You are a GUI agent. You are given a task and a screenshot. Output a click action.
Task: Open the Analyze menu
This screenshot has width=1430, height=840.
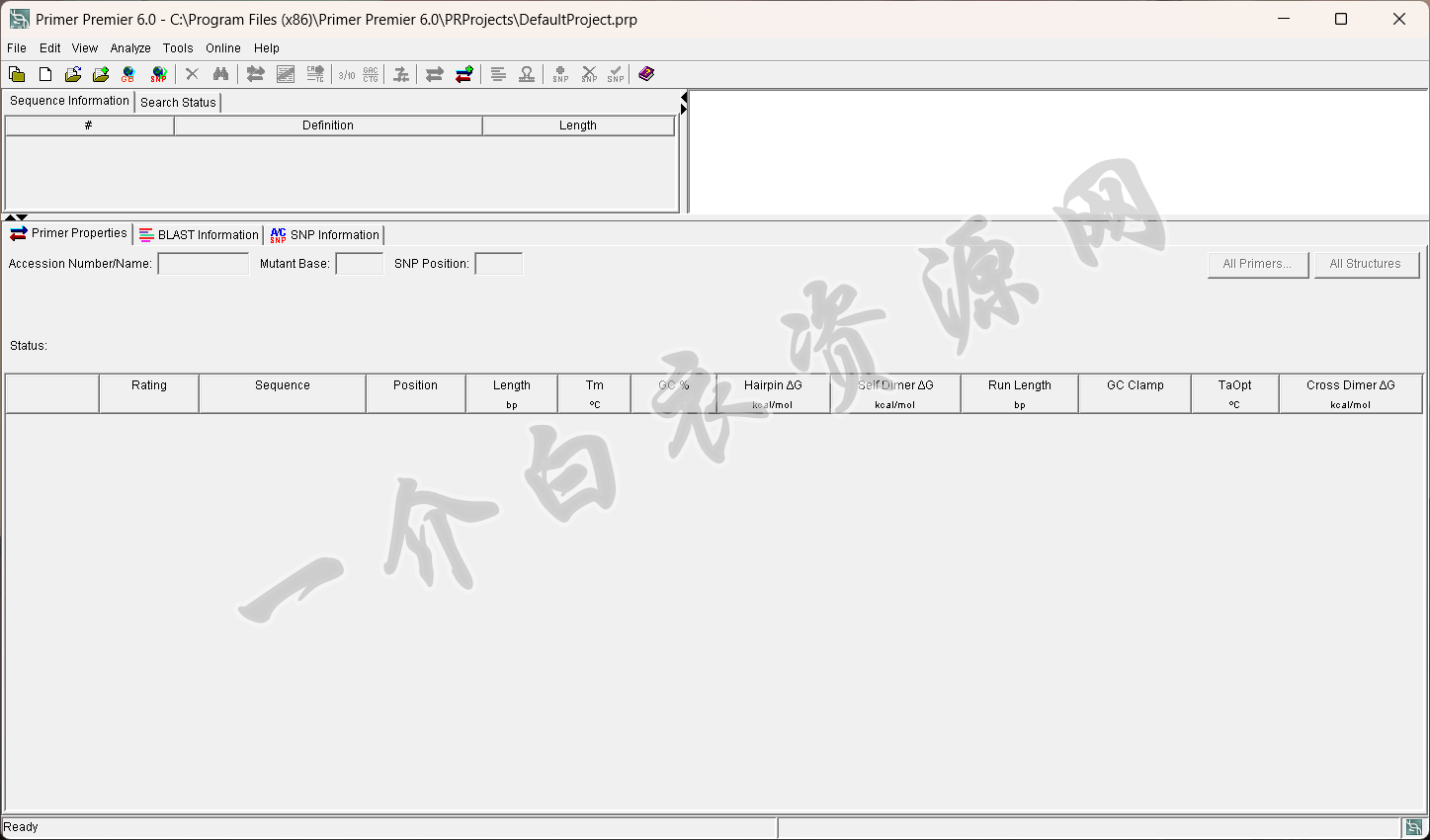click(130, 48)
